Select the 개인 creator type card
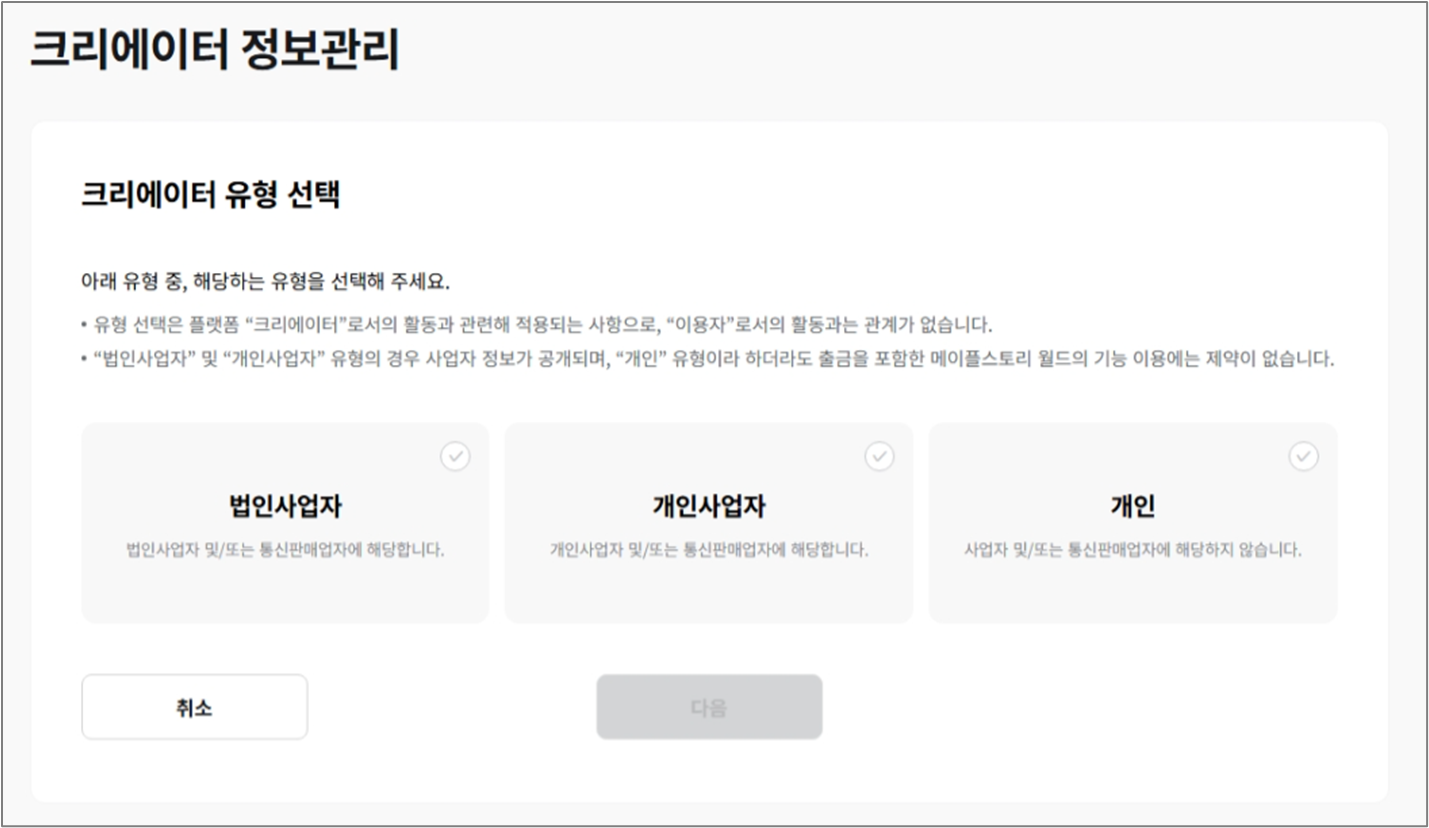This screenshot has height=828, width=1429. point(1133,522)
